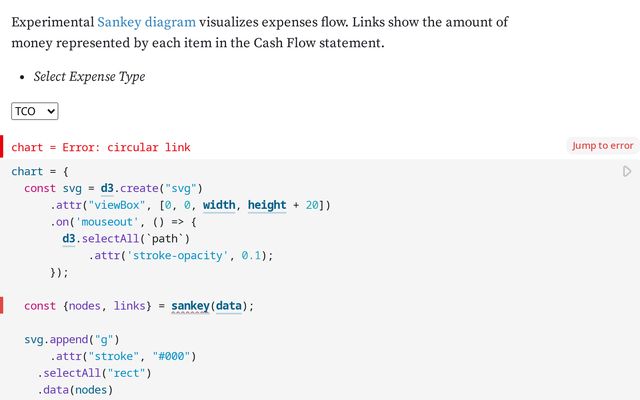This screenshot has width=640, height=400.
Task: Click the red gutter marker beside the sankey line
Action: (x=2, y=306)
